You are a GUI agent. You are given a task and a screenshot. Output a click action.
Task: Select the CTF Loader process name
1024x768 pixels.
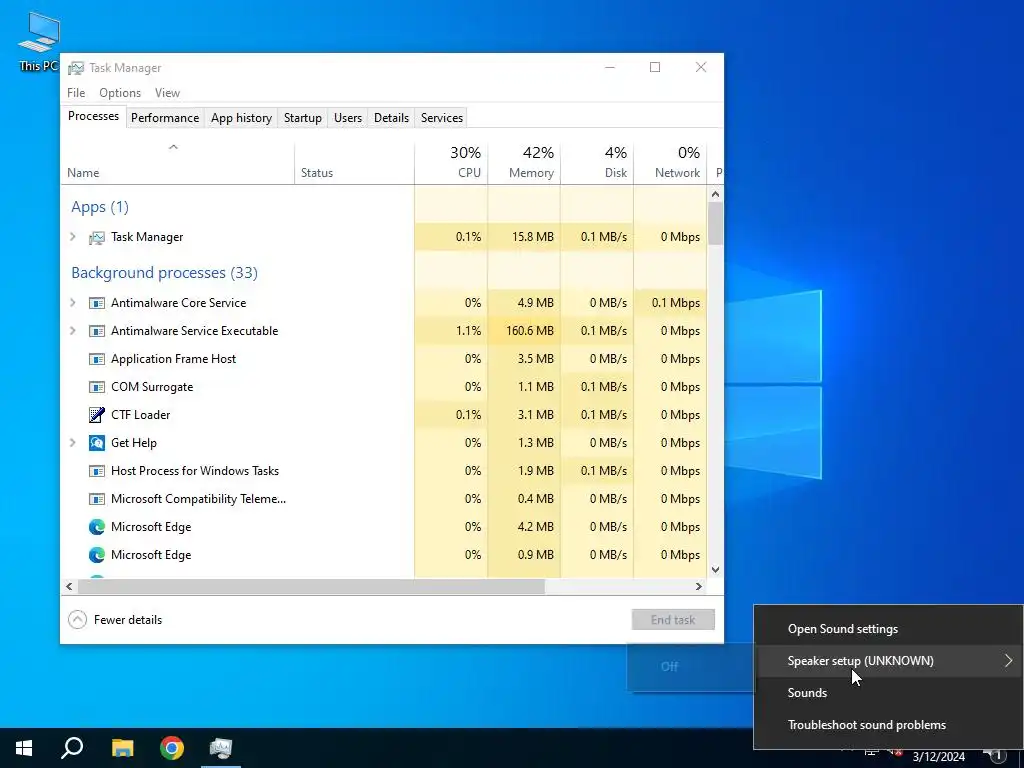[x=140, y=415]
